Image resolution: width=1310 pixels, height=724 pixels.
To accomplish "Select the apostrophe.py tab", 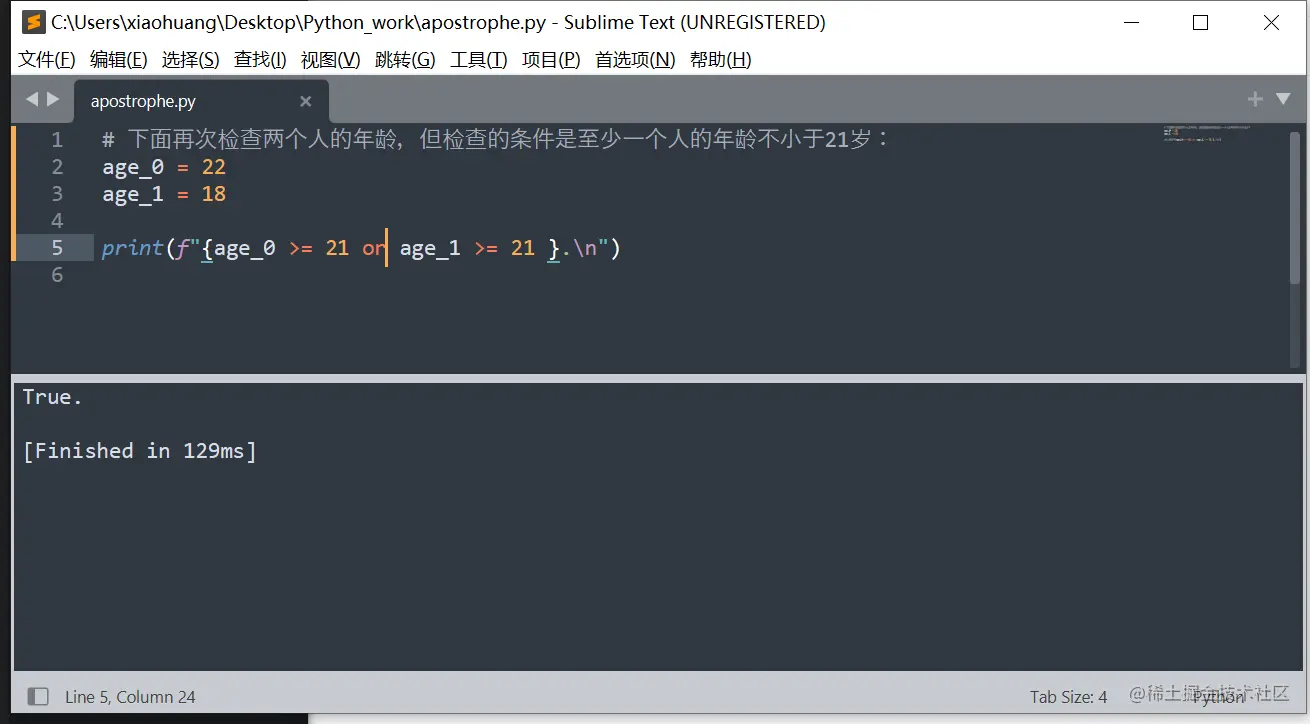I will [202, 102].
